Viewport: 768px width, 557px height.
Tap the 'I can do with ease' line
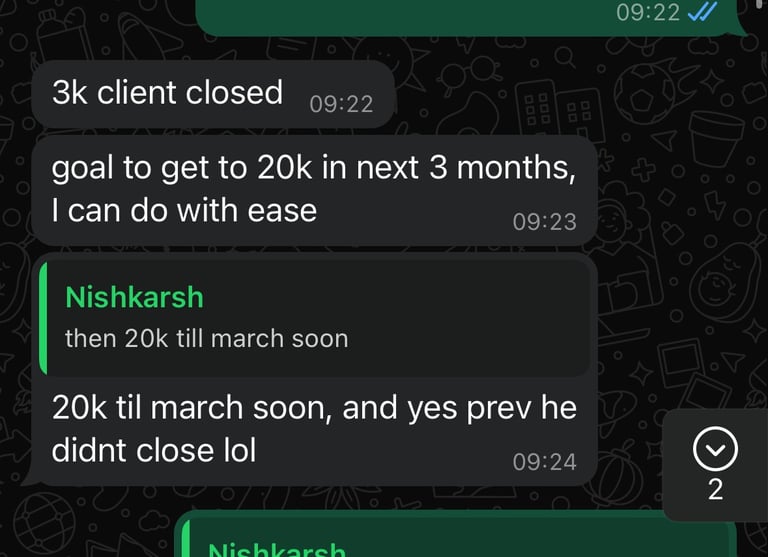click(x=184, y=211)
